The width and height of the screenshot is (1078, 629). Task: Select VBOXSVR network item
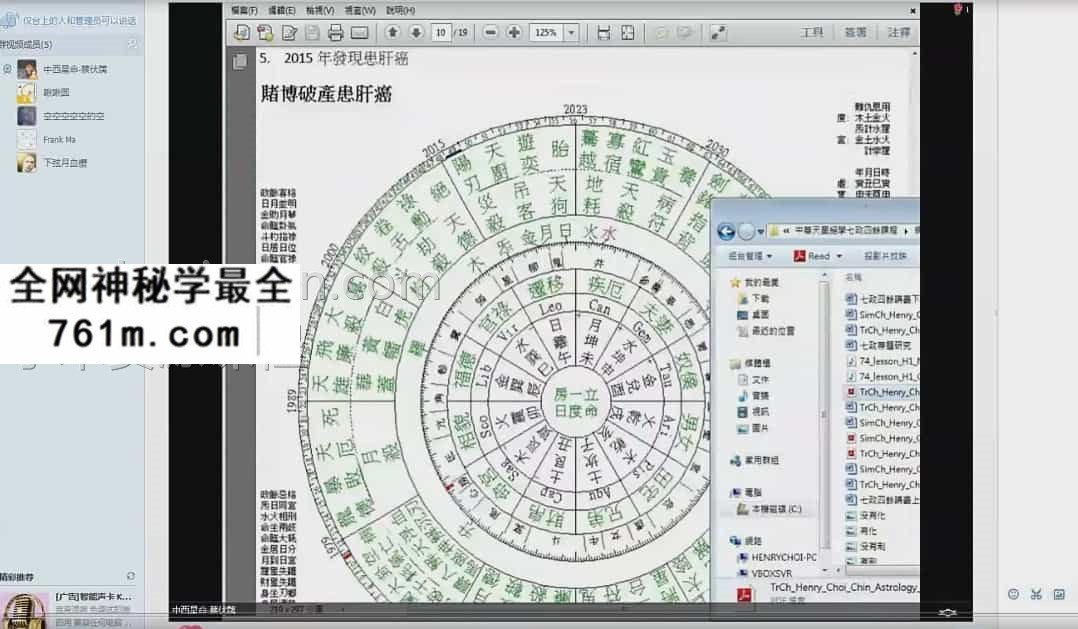coord(764,573)
